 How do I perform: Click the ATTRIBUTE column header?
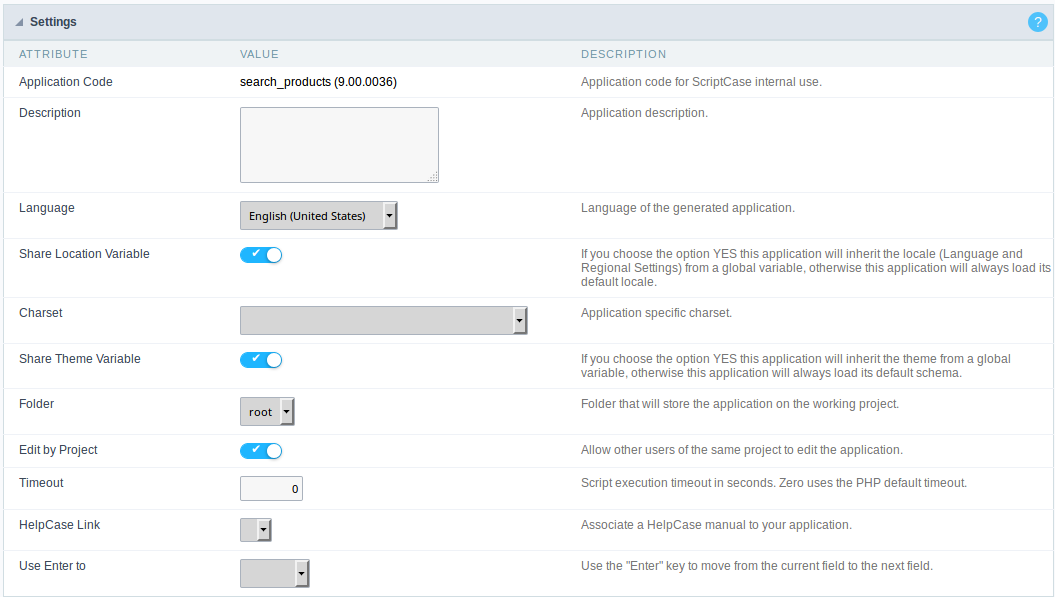pos(53,54)
